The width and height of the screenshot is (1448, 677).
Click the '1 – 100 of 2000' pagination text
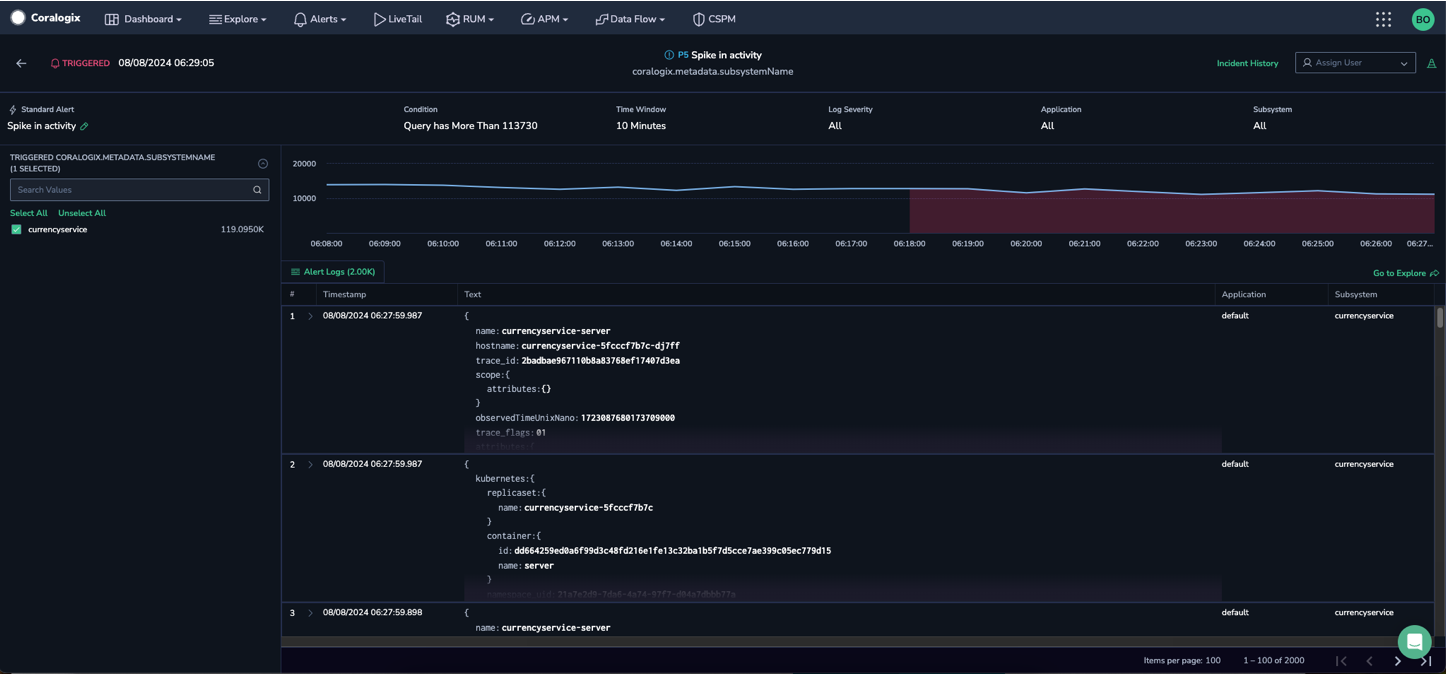tap(1274, 661)
